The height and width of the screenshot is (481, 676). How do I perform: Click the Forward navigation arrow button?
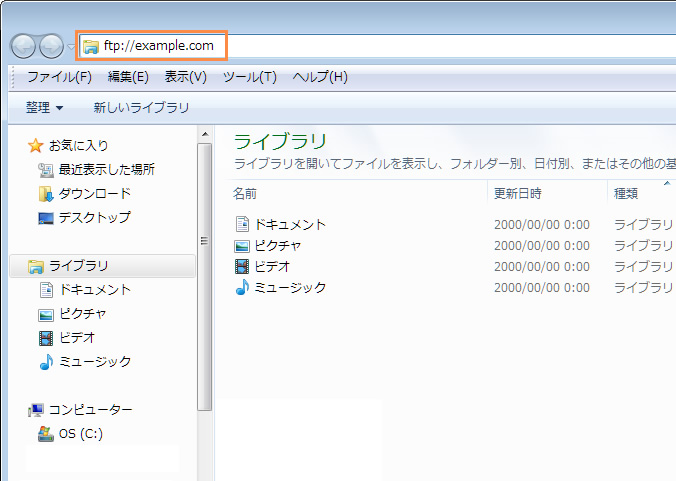[51, 46]
